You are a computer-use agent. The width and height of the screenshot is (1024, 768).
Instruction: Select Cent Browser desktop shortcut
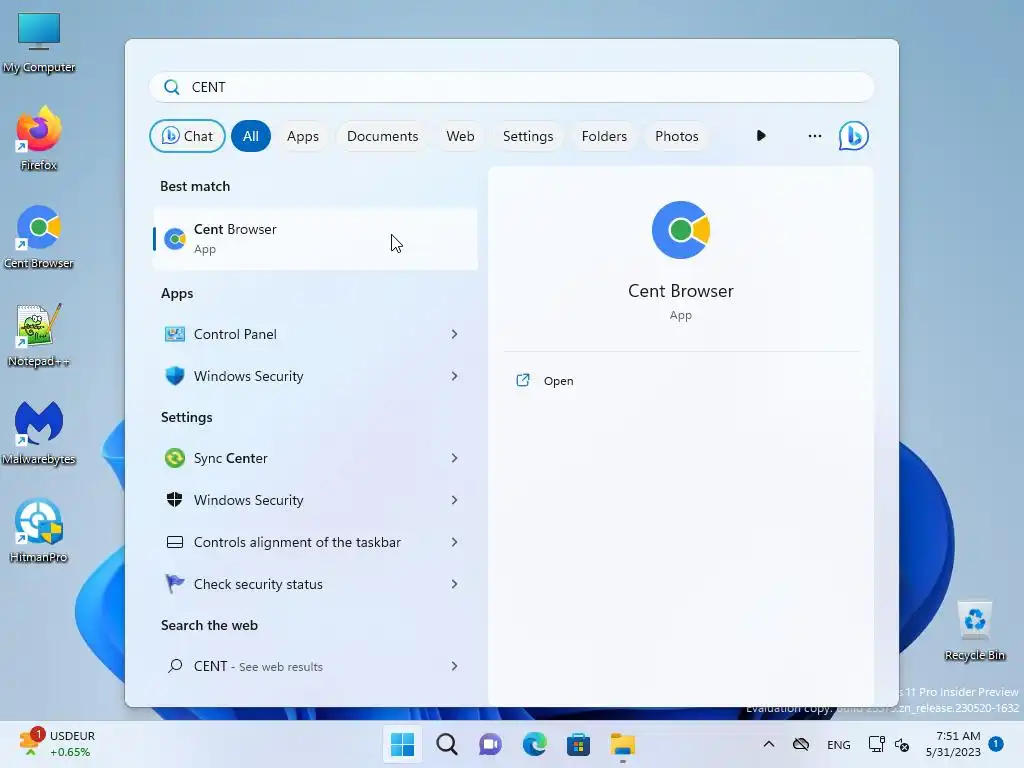pyautogui.click(x=39, y=237)
